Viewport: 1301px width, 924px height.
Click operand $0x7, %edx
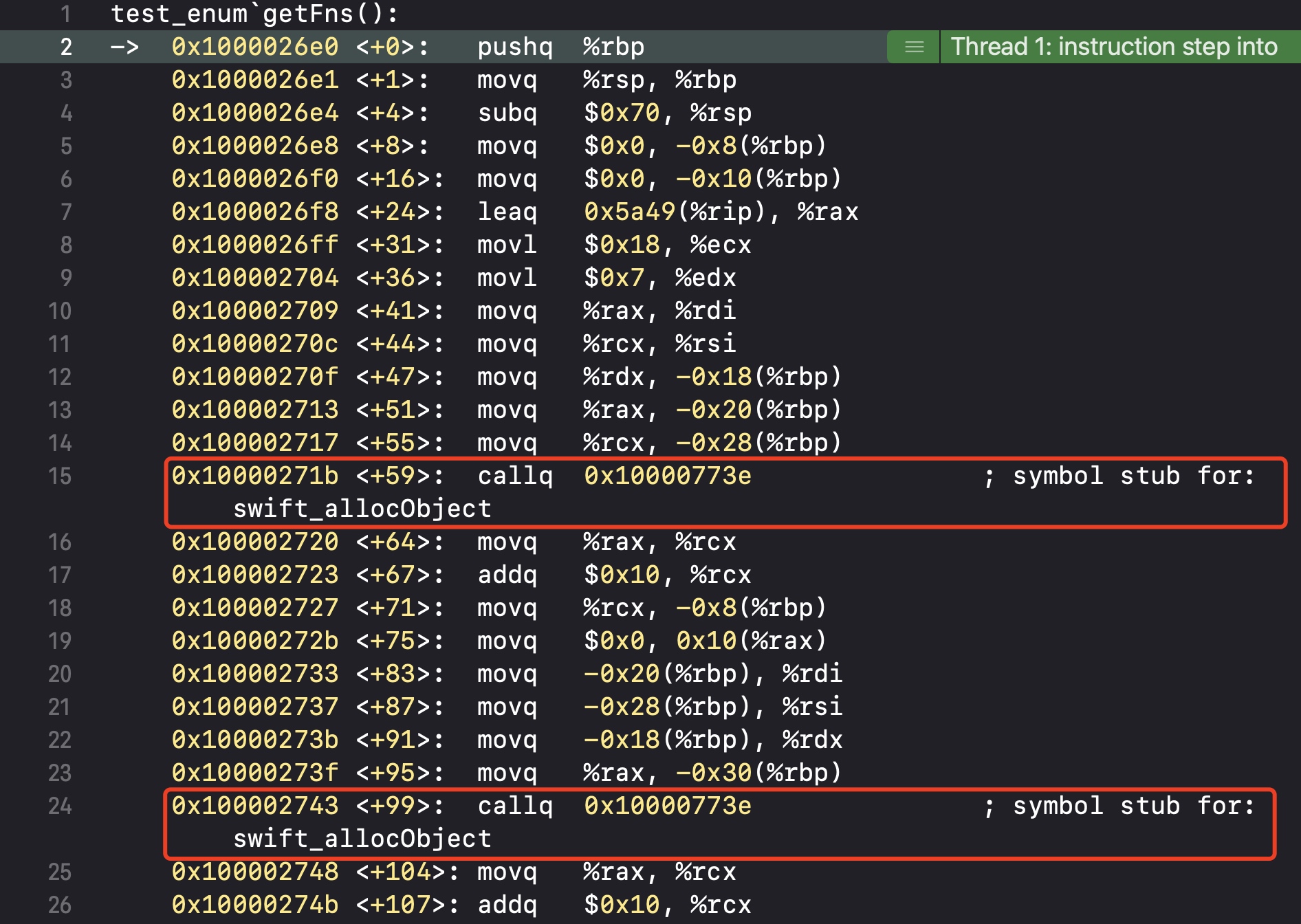tap(660, 278)
